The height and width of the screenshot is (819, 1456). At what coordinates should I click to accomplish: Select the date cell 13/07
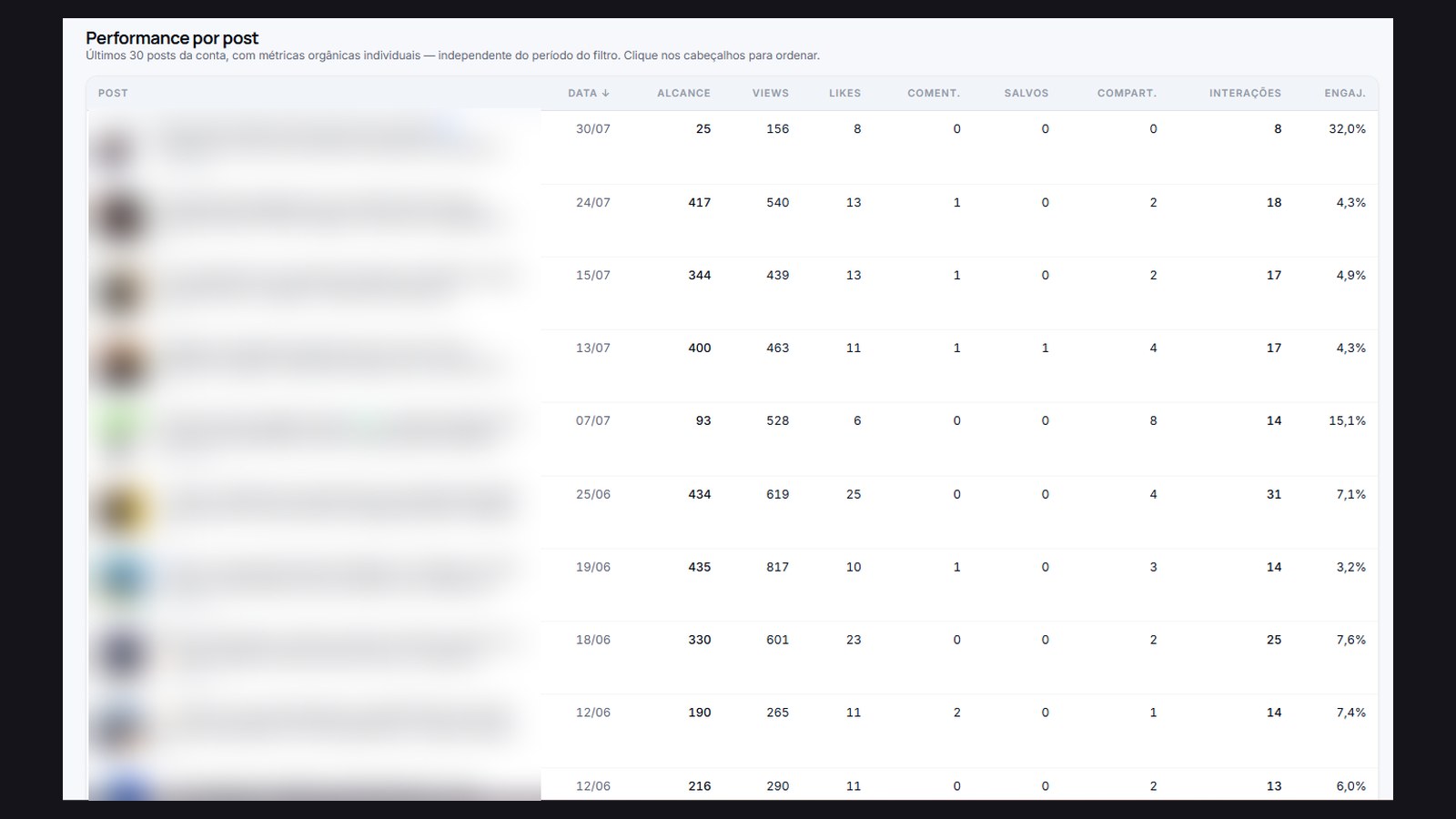(x=593, y=348)
